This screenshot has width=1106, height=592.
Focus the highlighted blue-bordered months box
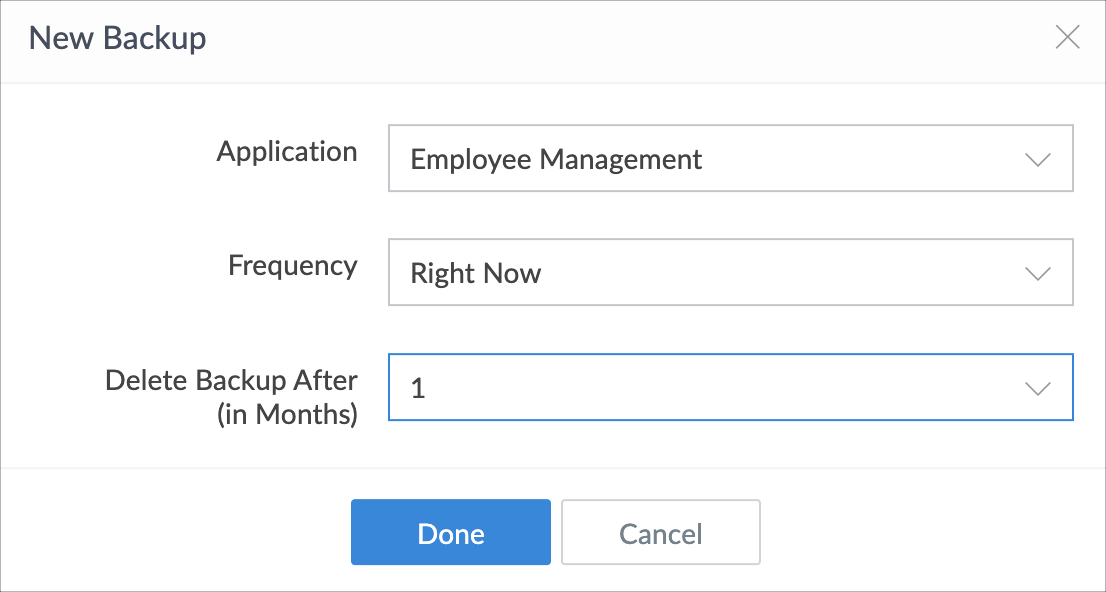click(x=731, y=387)
